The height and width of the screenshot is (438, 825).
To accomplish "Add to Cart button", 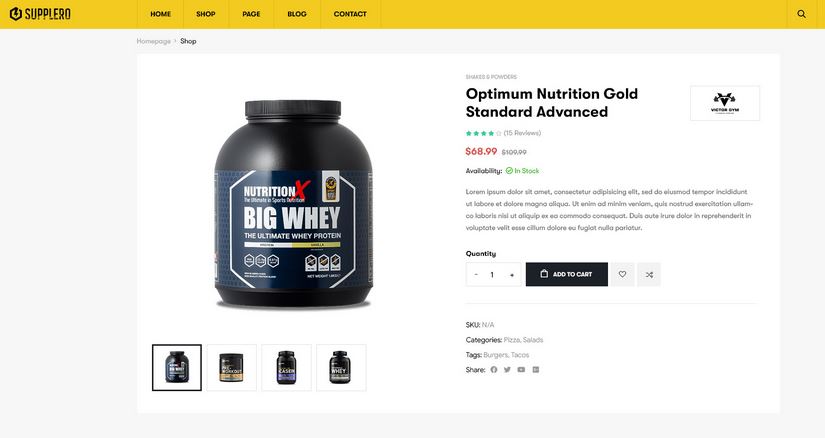I will pos(567,274).
